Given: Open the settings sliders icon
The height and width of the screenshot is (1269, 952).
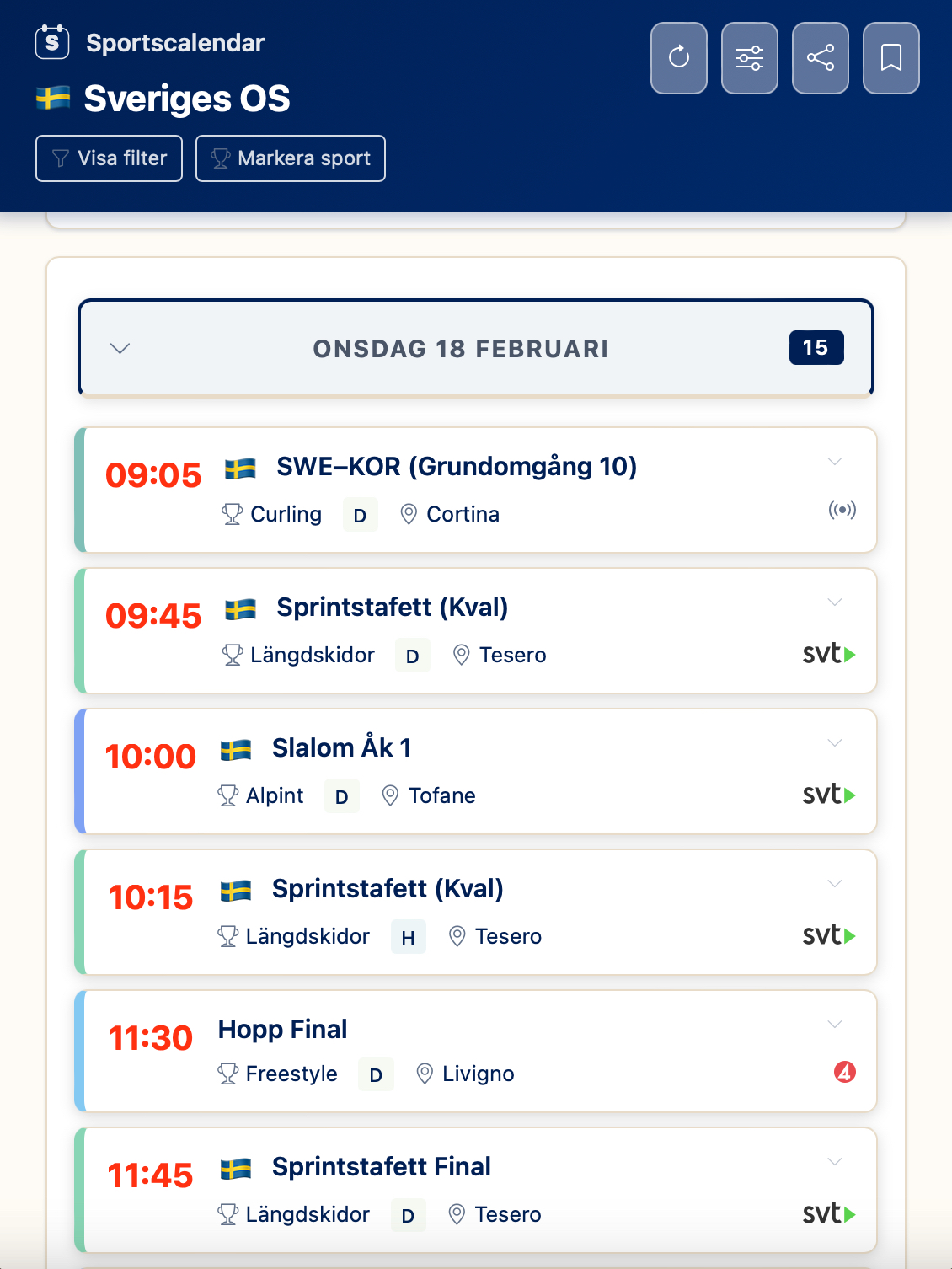Looking at the screenshot, I should pyautogui.click(x=750, y=58).
